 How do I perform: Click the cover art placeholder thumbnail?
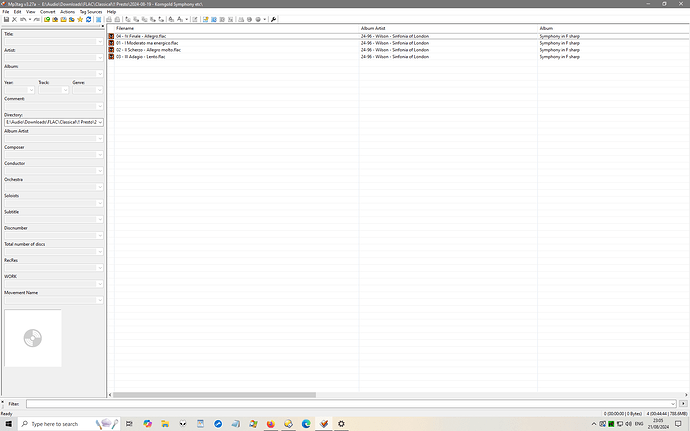tap(33, 338)
